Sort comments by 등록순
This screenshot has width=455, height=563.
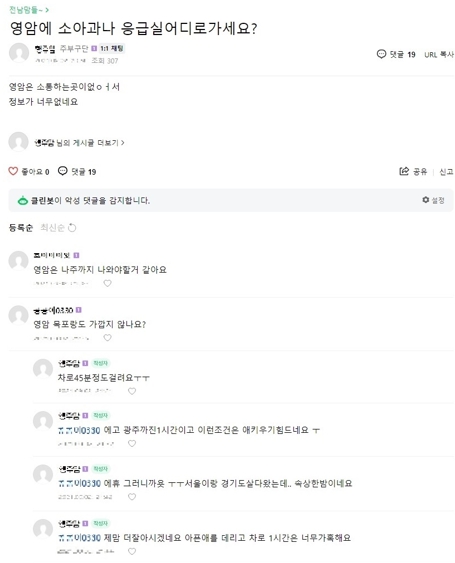(21, 228)
